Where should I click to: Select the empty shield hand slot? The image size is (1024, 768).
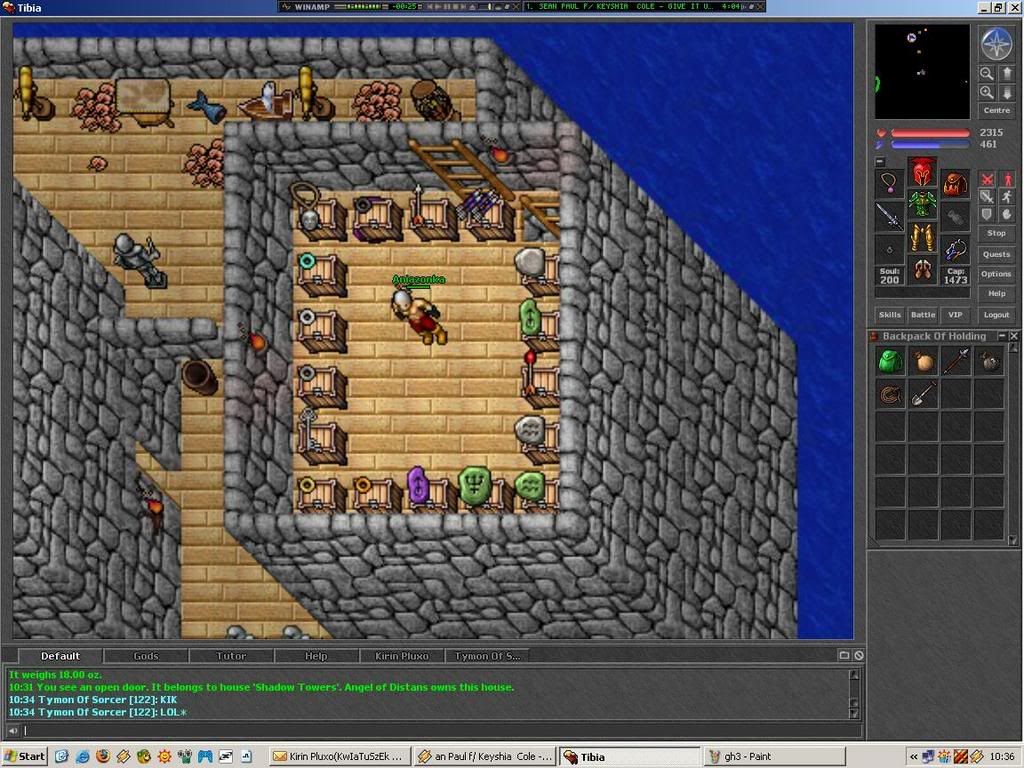955,215
